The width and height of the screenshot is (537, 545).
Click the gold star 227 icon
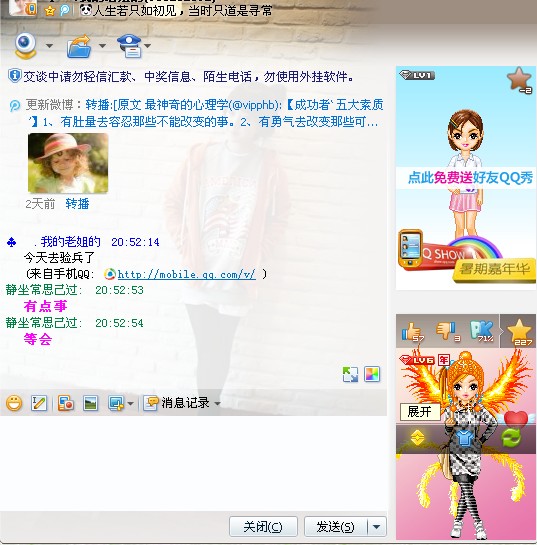(x=519, y=332)
